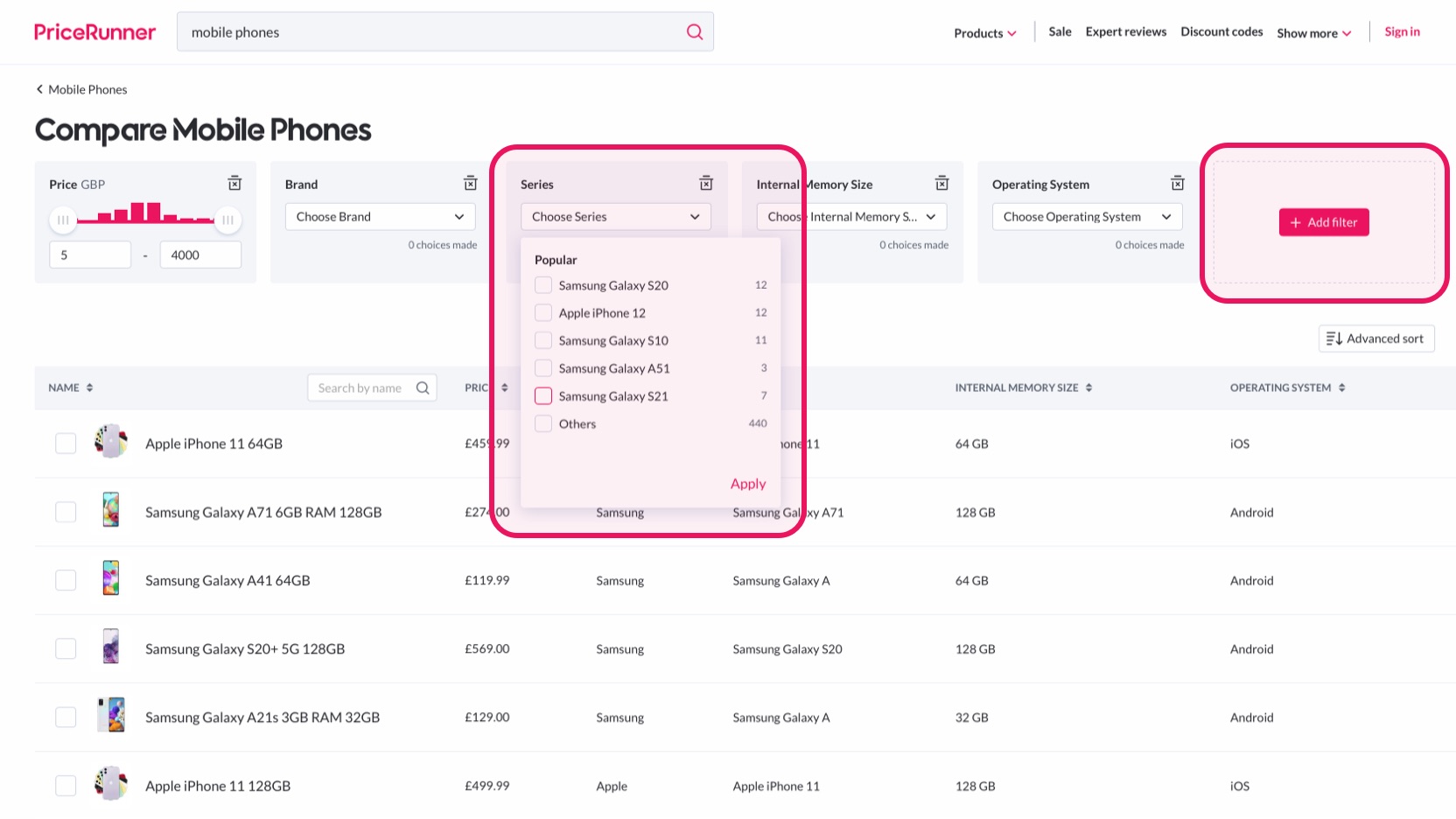This screenshot has width=1456, height=819.
Task: Open Apple iPhone 11 64GB thumbnail
Action: tap(111, 443)
